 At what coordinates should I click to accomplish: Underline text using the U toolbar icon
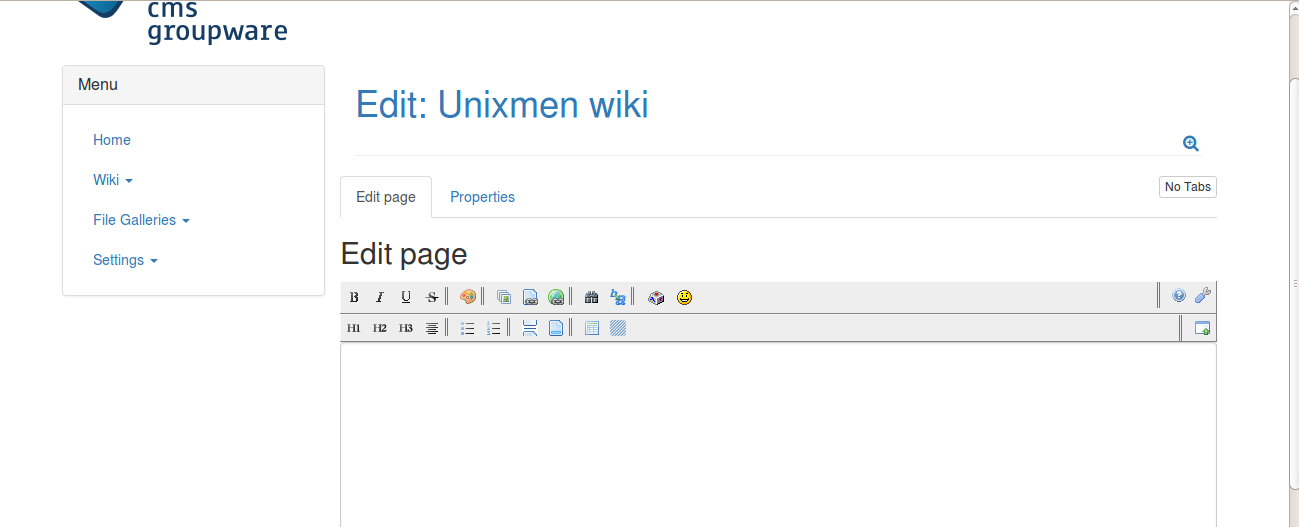(x=406, y=297)
